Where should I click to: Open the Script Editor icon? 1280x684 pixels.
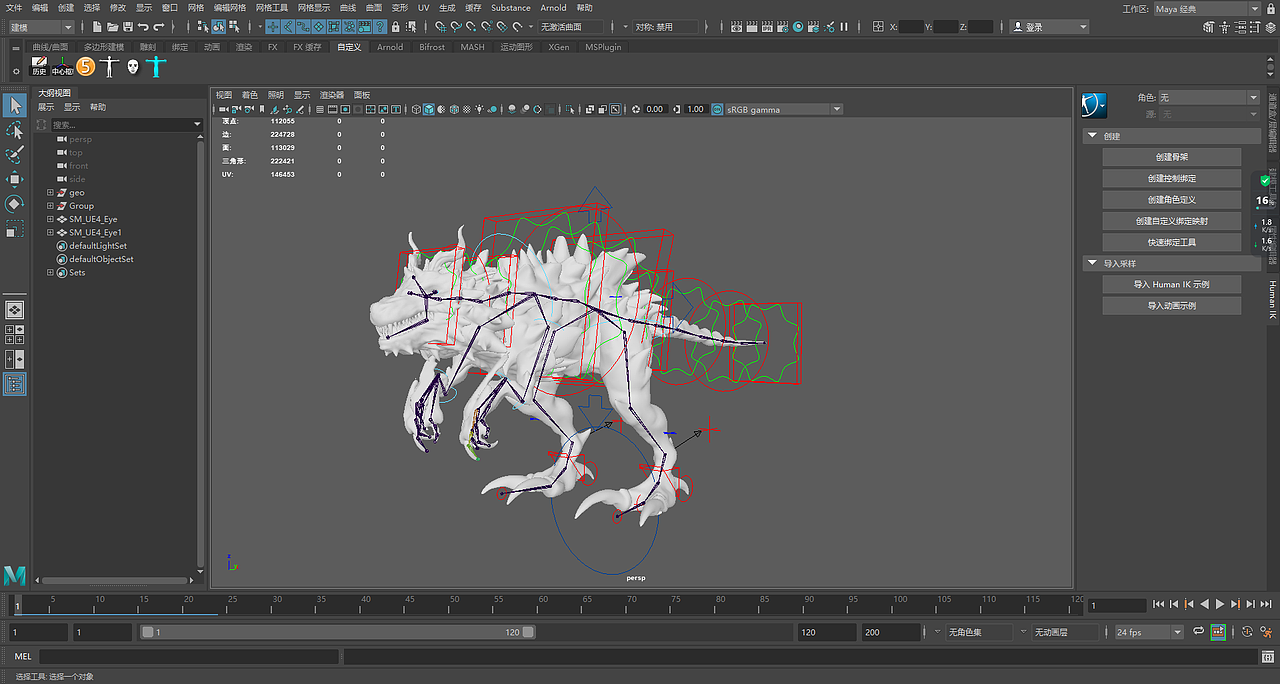click(x=1267, y=657)
